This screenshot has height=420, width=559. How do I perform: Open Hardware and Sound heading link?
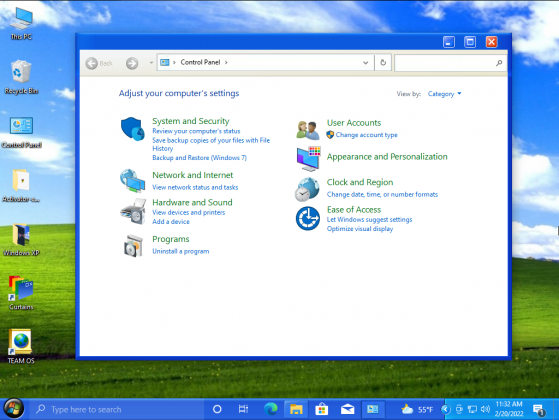193,203
